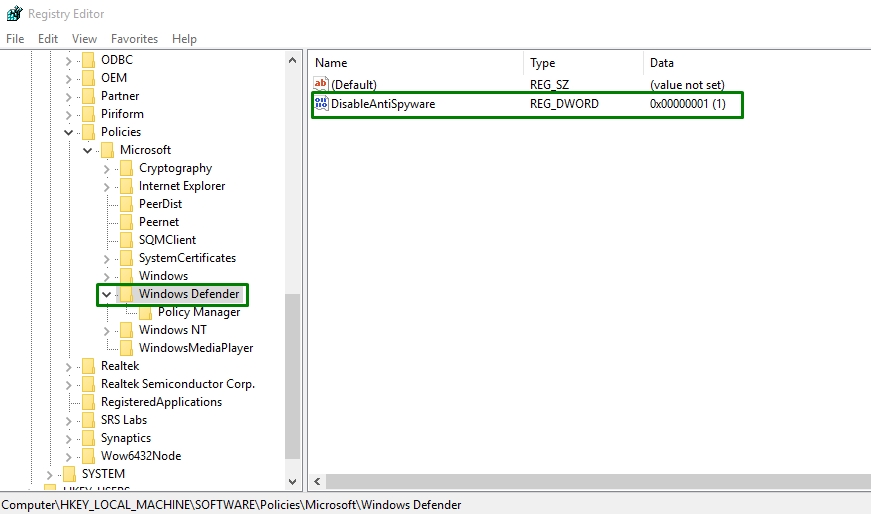
Task: Click the Cryptography folder icon
Action: 127,168
